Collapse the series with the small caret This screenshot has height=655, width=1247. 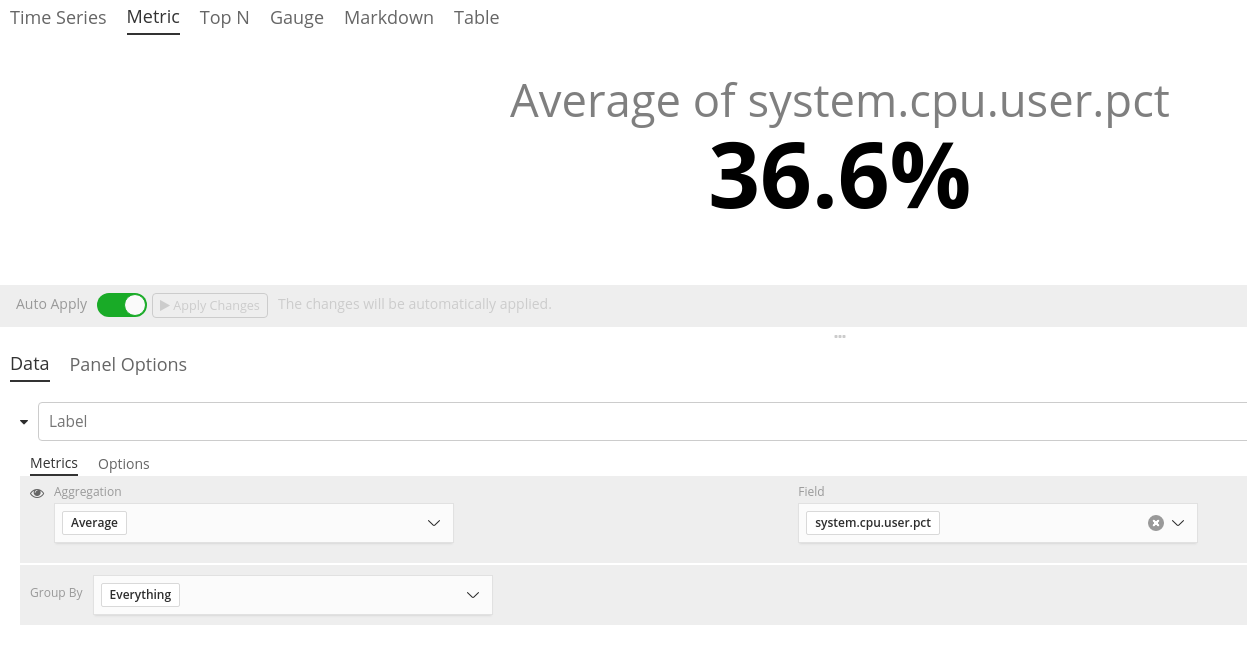(23, 421)
